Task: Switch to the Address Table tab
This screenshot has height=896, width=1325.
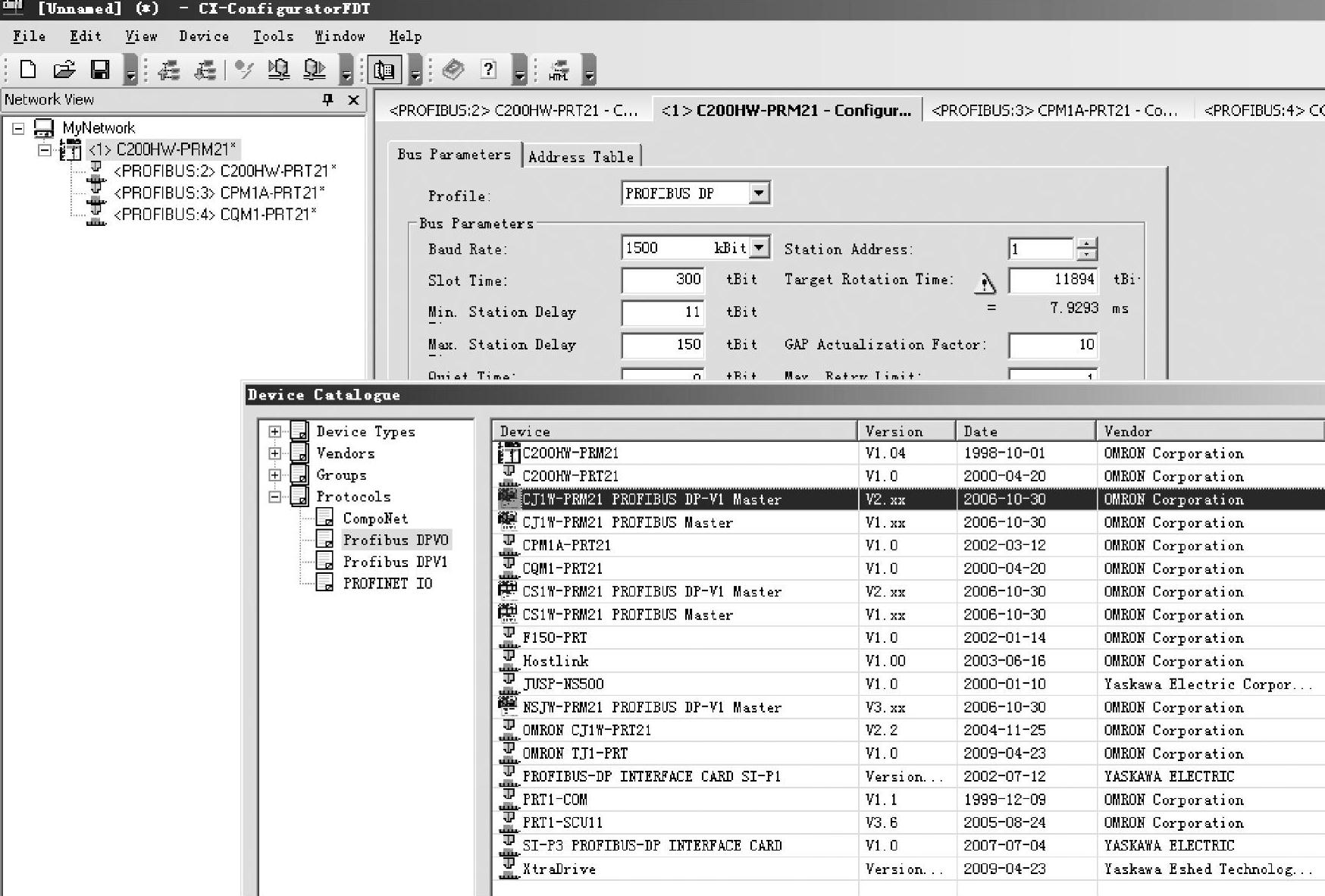Action: coord(581,157)
